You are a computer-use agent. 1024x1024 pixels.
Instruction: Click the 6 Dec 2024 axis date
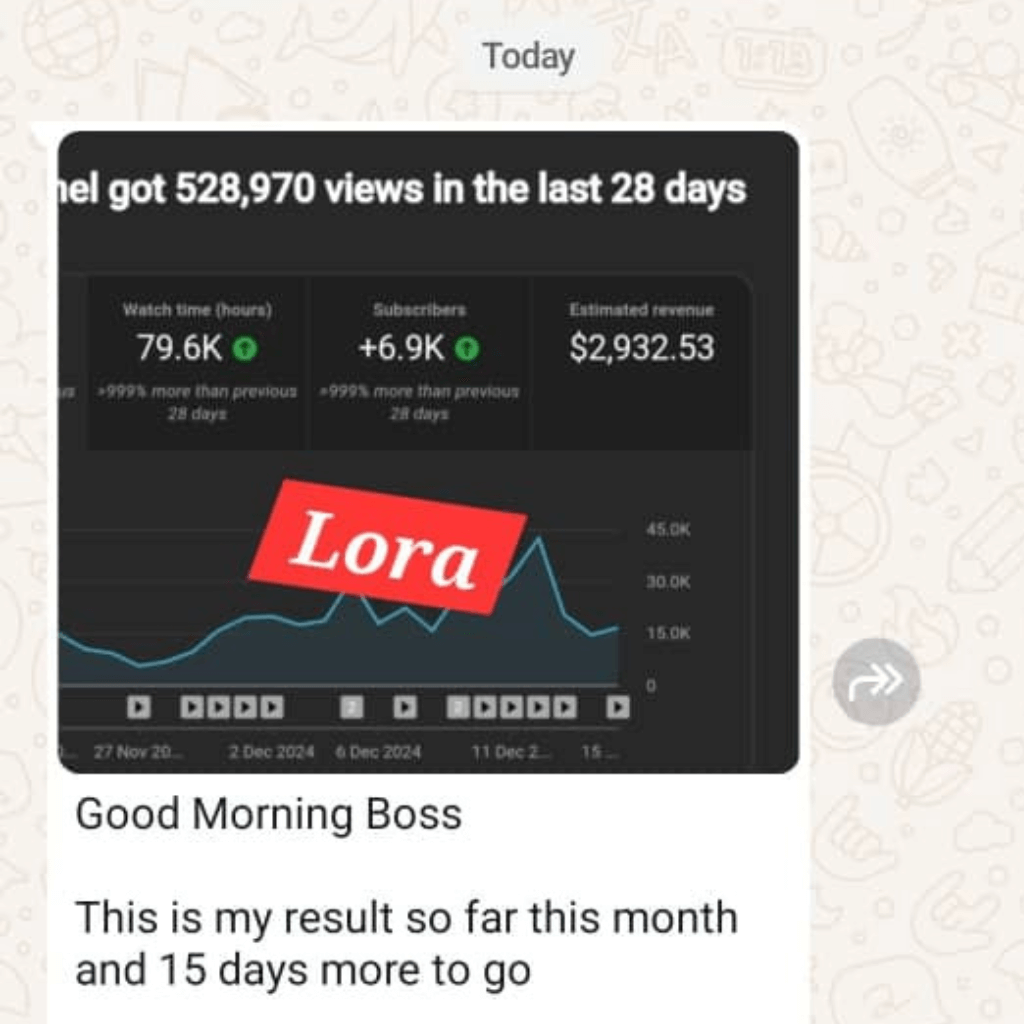pos(378,752)
